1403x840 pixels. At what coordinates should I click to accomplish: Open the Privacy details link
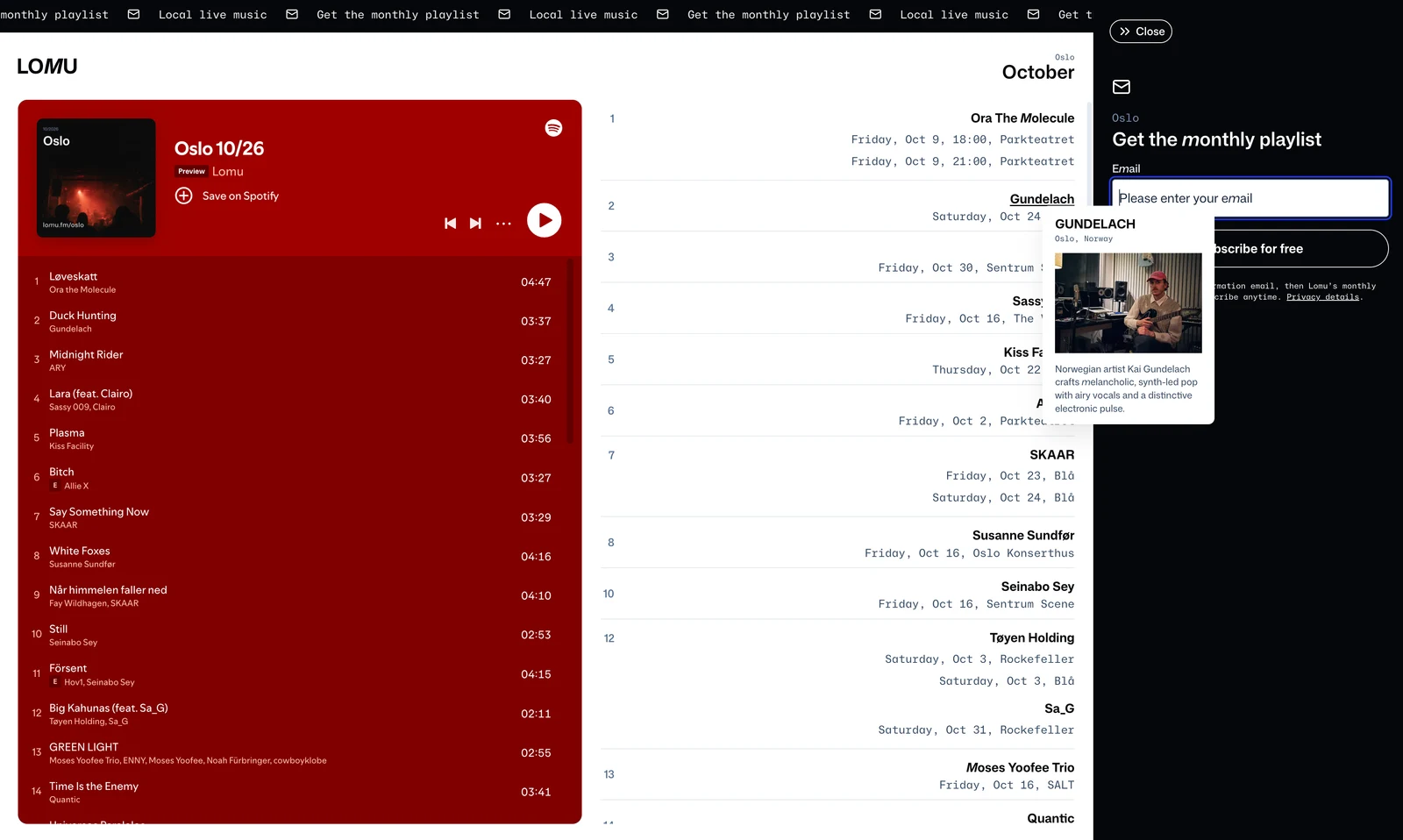pos(1322,297)
